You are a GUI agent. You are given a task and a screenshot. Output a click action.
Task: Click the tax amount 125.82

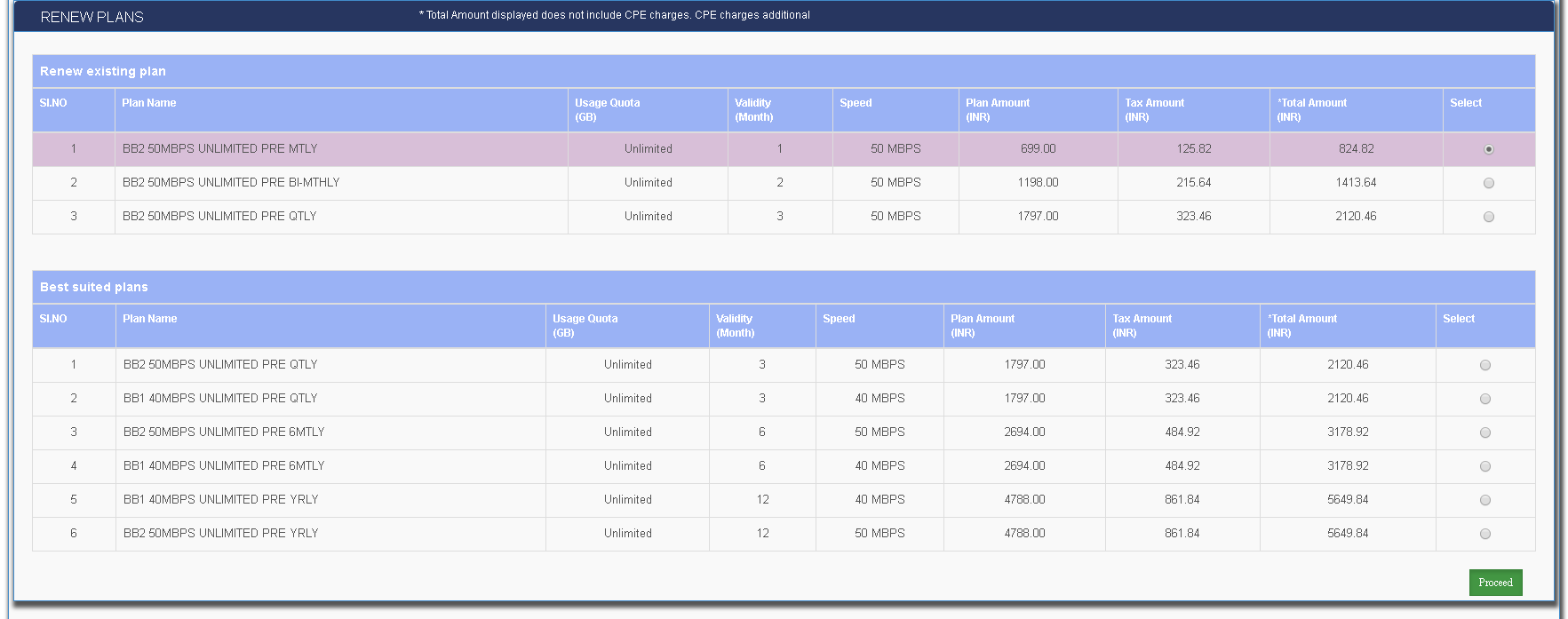pyautogui.click(x=1194, y=148)
